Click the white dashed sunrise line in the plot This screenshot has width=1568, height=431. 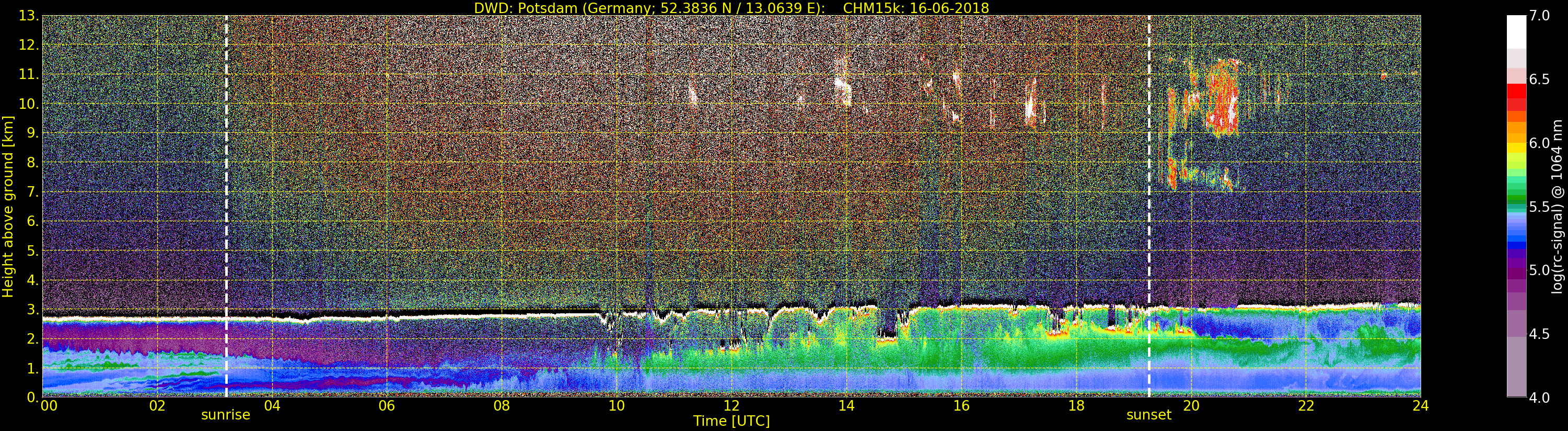pos(226,206)
